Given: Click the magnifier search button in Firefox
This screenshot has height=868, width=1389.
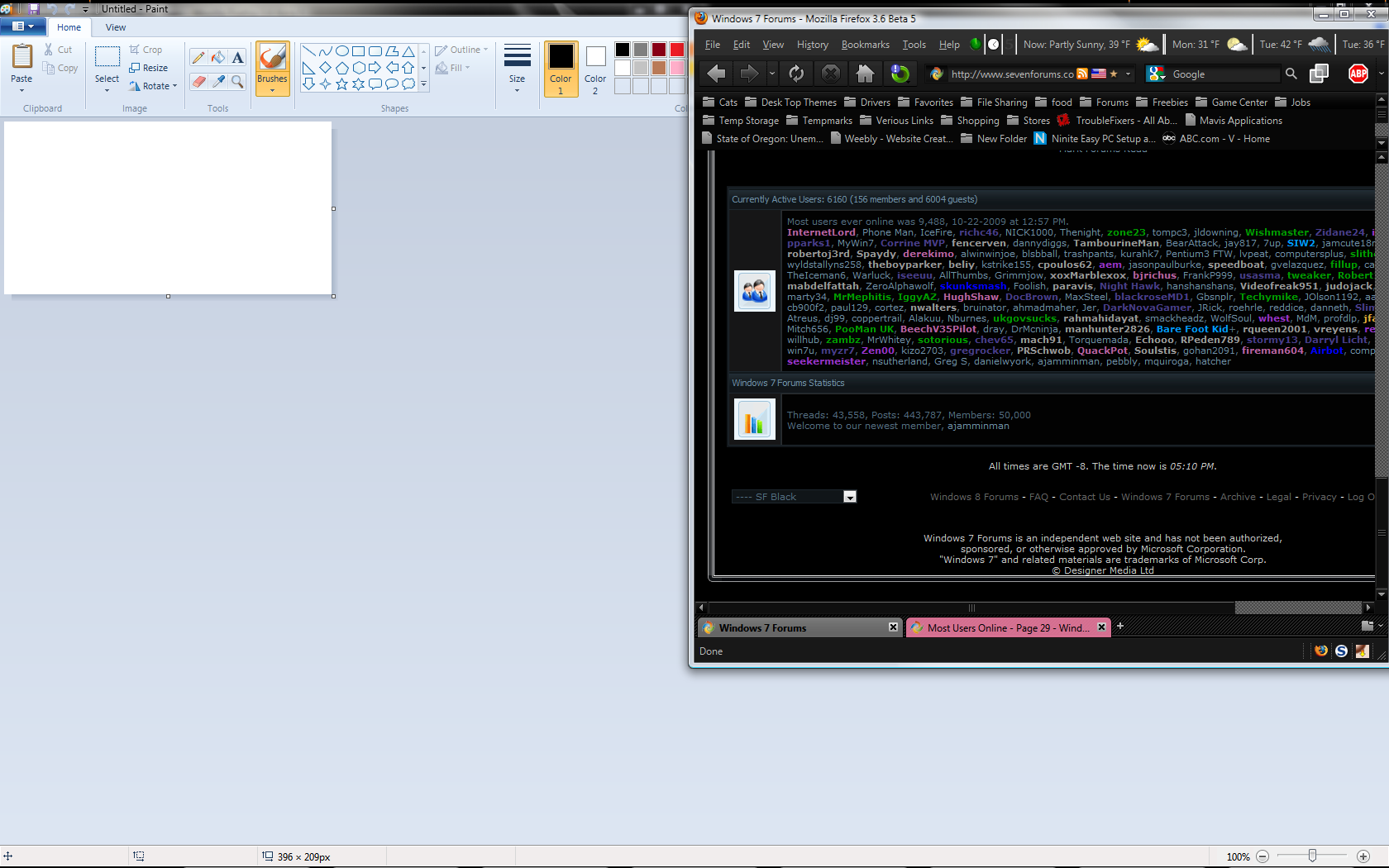Looking at the screenshot, I should [x=1291, y=74].
